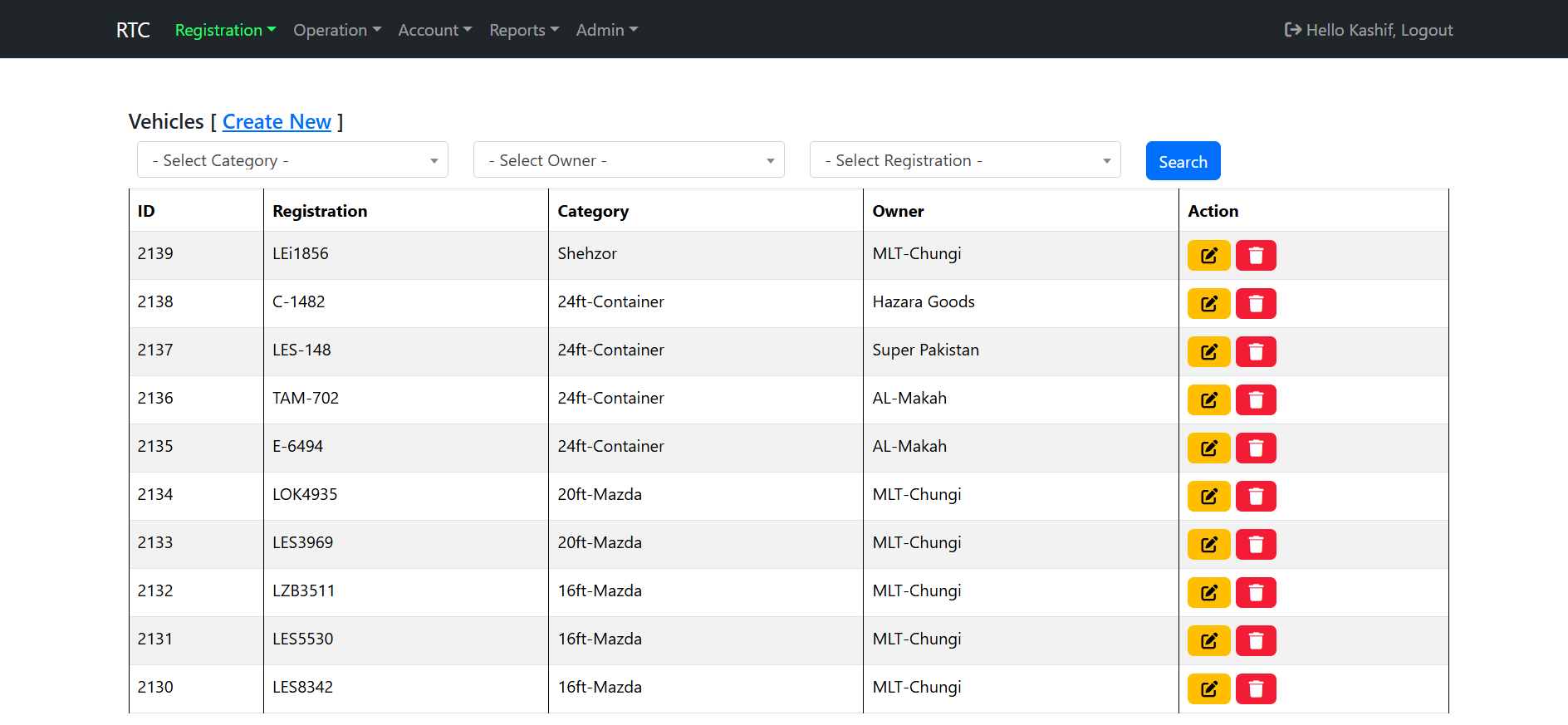1568x725 pixels.
Task: Open edit for vehicle E-6494
Action: [x=1208, y=448]
